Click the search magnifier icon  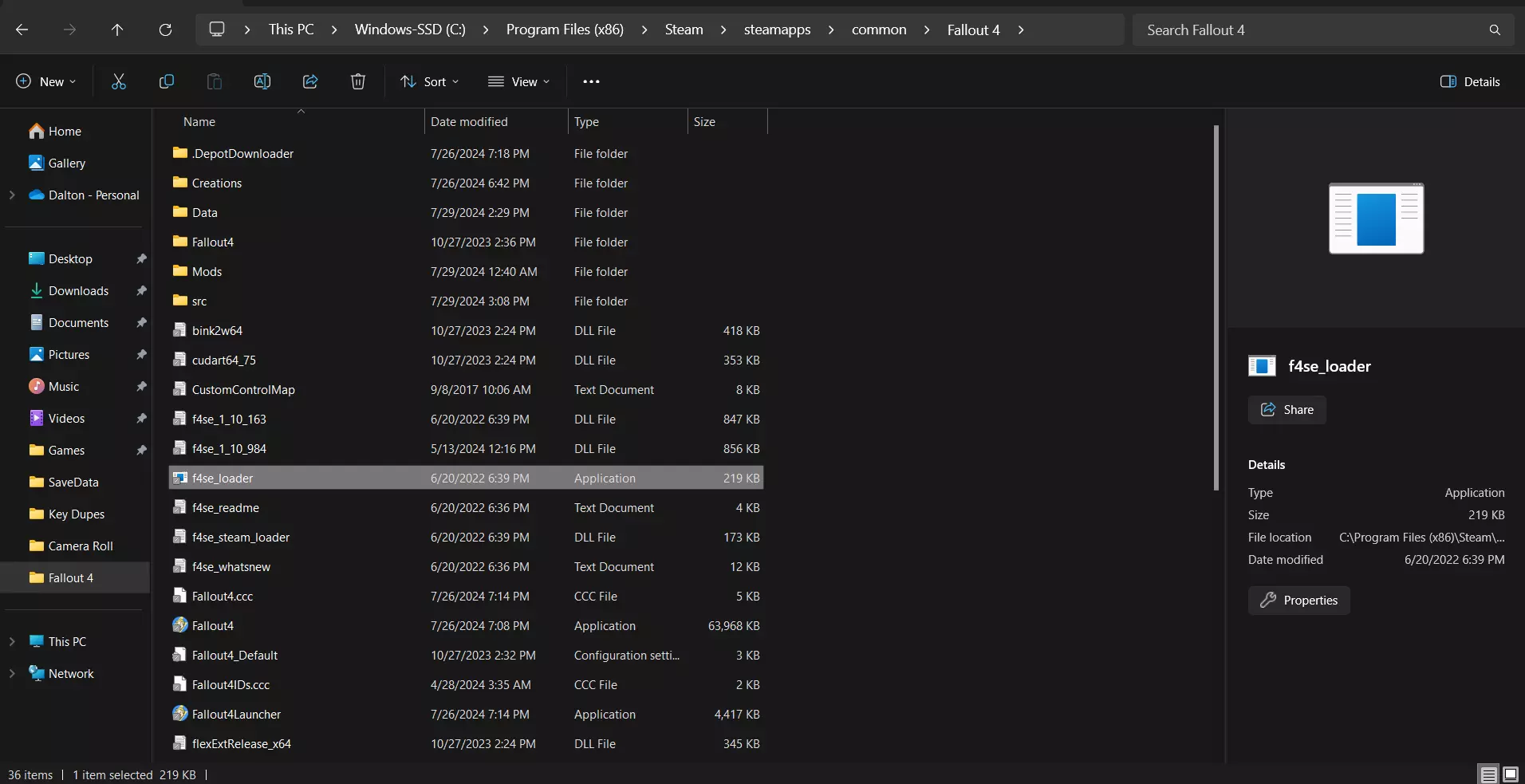(x=1495, y=30)
